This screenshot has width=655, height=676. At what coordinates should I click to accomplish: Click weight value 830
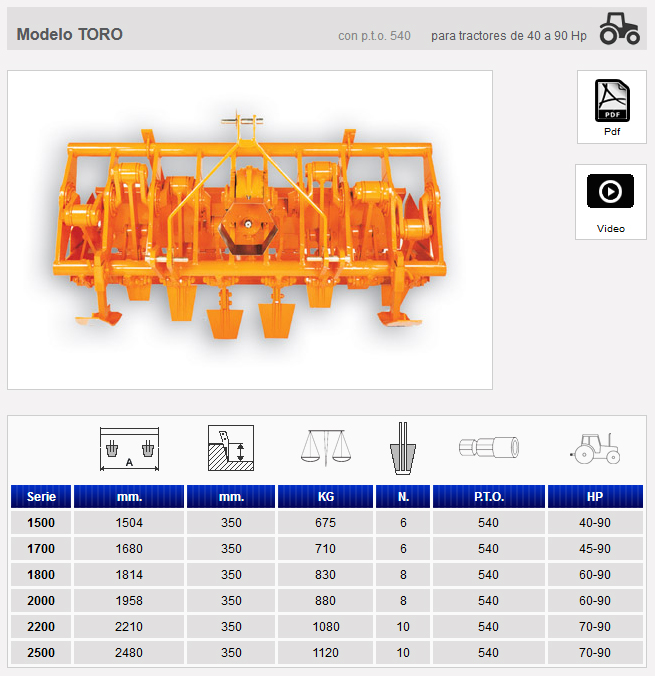[326, 575]
